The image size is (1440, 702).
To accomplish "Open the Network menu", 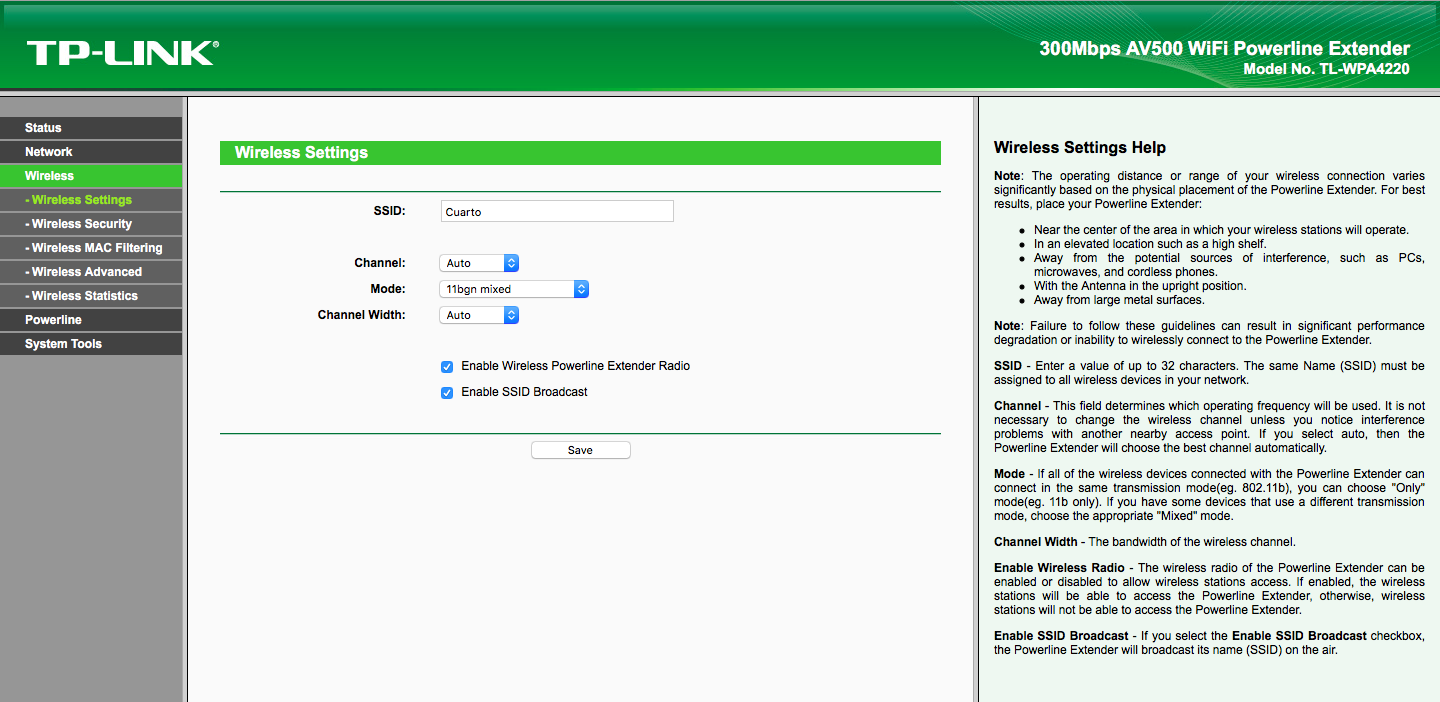I will coord(91,152).
